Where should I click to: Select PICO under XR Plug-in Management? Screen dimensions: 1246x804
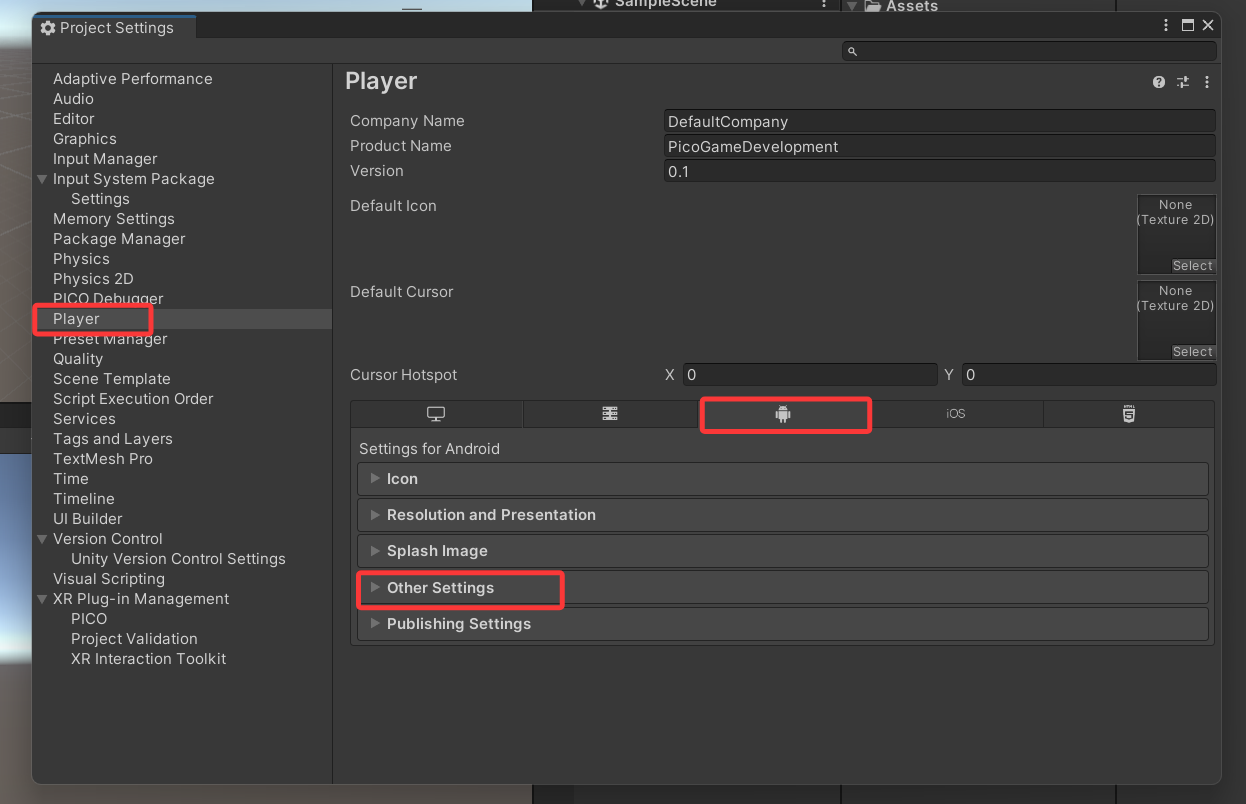point(89,619)
